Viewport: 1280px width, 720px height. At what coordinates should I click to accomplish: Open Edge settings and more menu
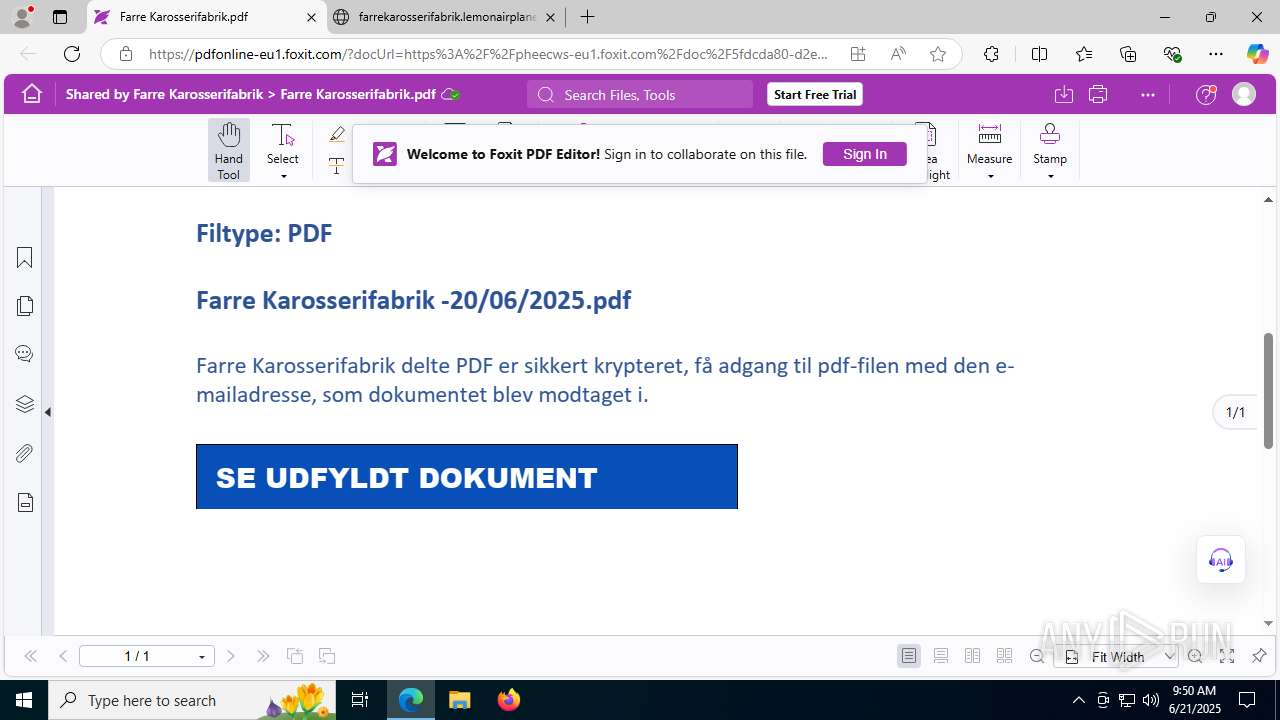tap(1216, 54)
